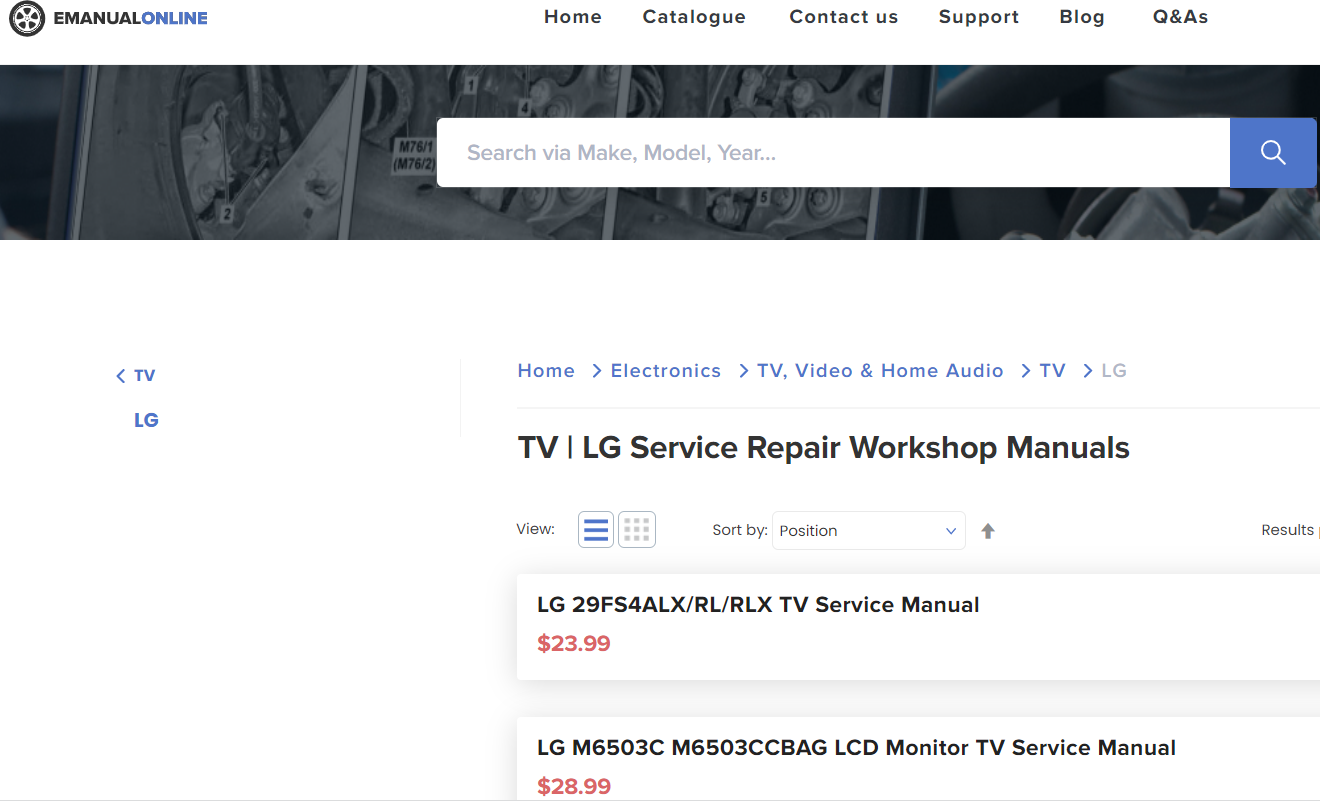Open Support in the top navigation
Image resolution: width=1320 pixels, height=804 pixels.
[979, 17]
